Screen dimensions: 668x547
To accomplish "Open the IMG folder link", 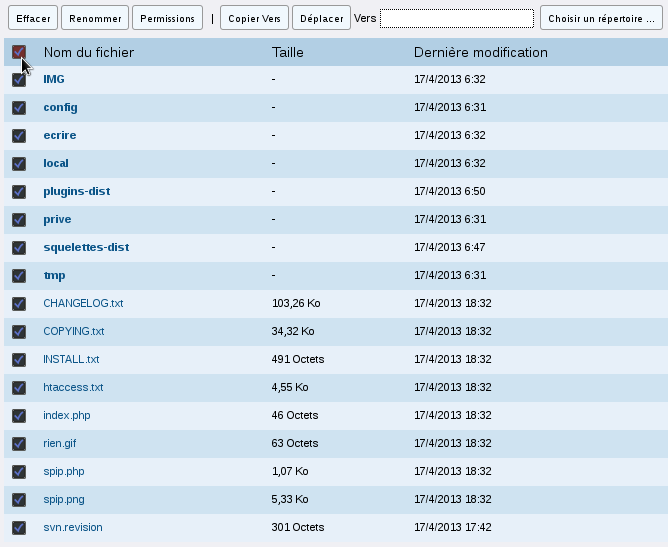I will (54, 79).
